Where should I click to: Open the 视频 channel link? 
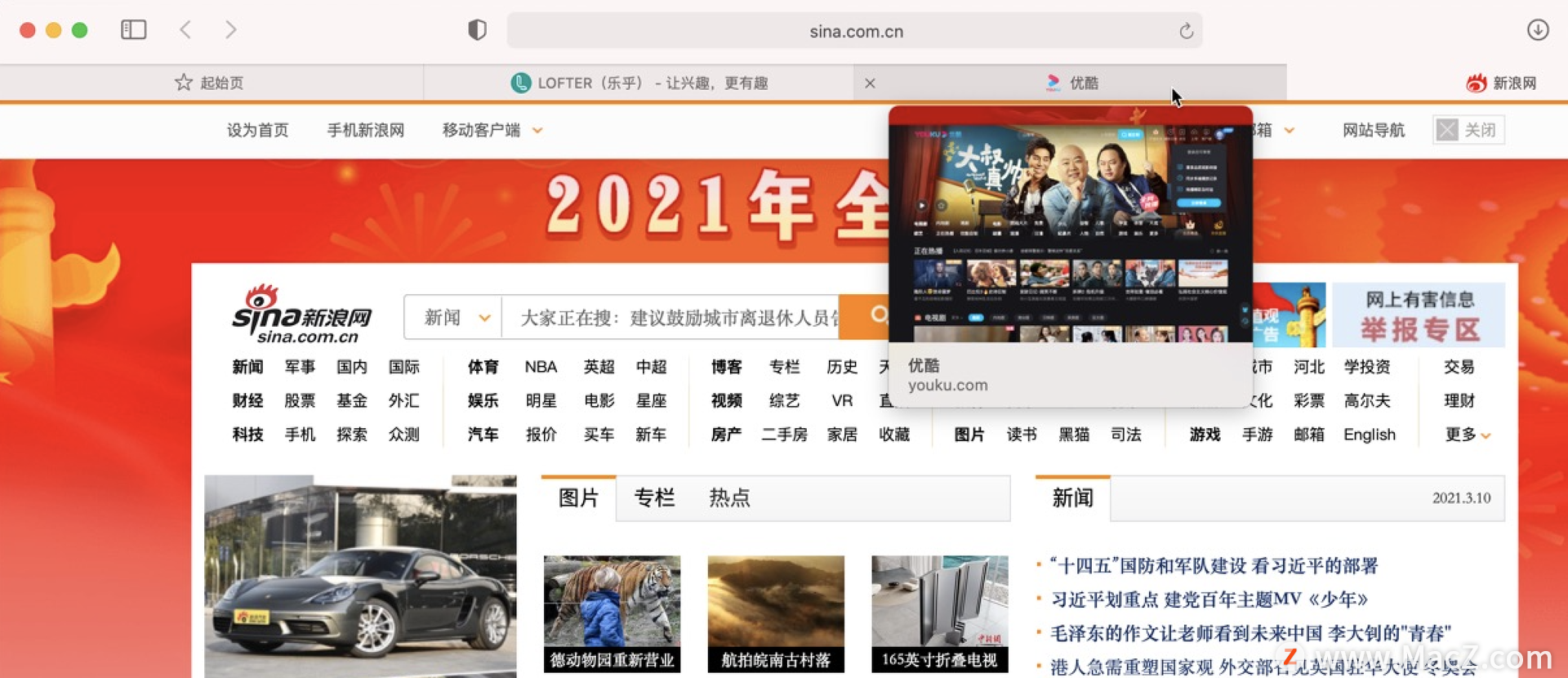coord(726,400)
